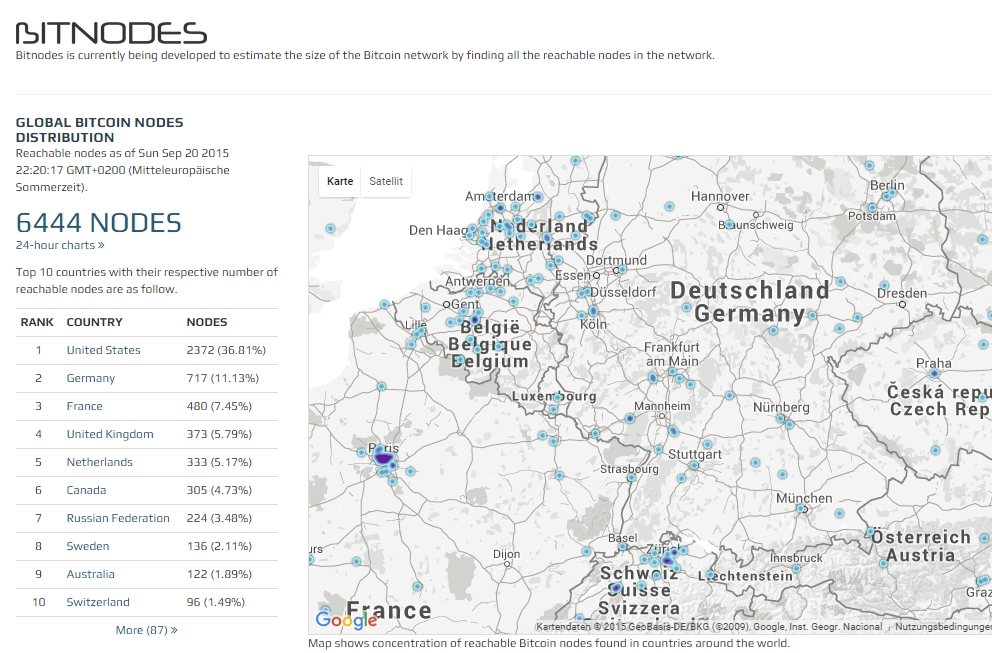Click the "717 (11.13%)" nodes value
Screen dimensions: 992x653
pyautogui.click(x=223, y=378)
